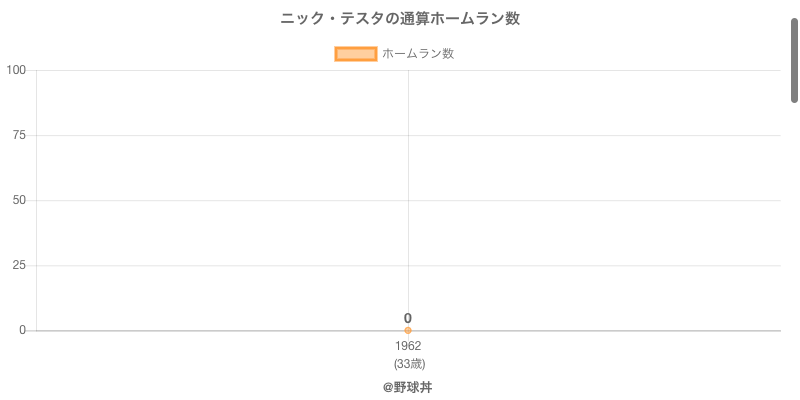Select the orange data point for 1962
The height and width of the screenshot is (400, 800).
pos(408,330)
